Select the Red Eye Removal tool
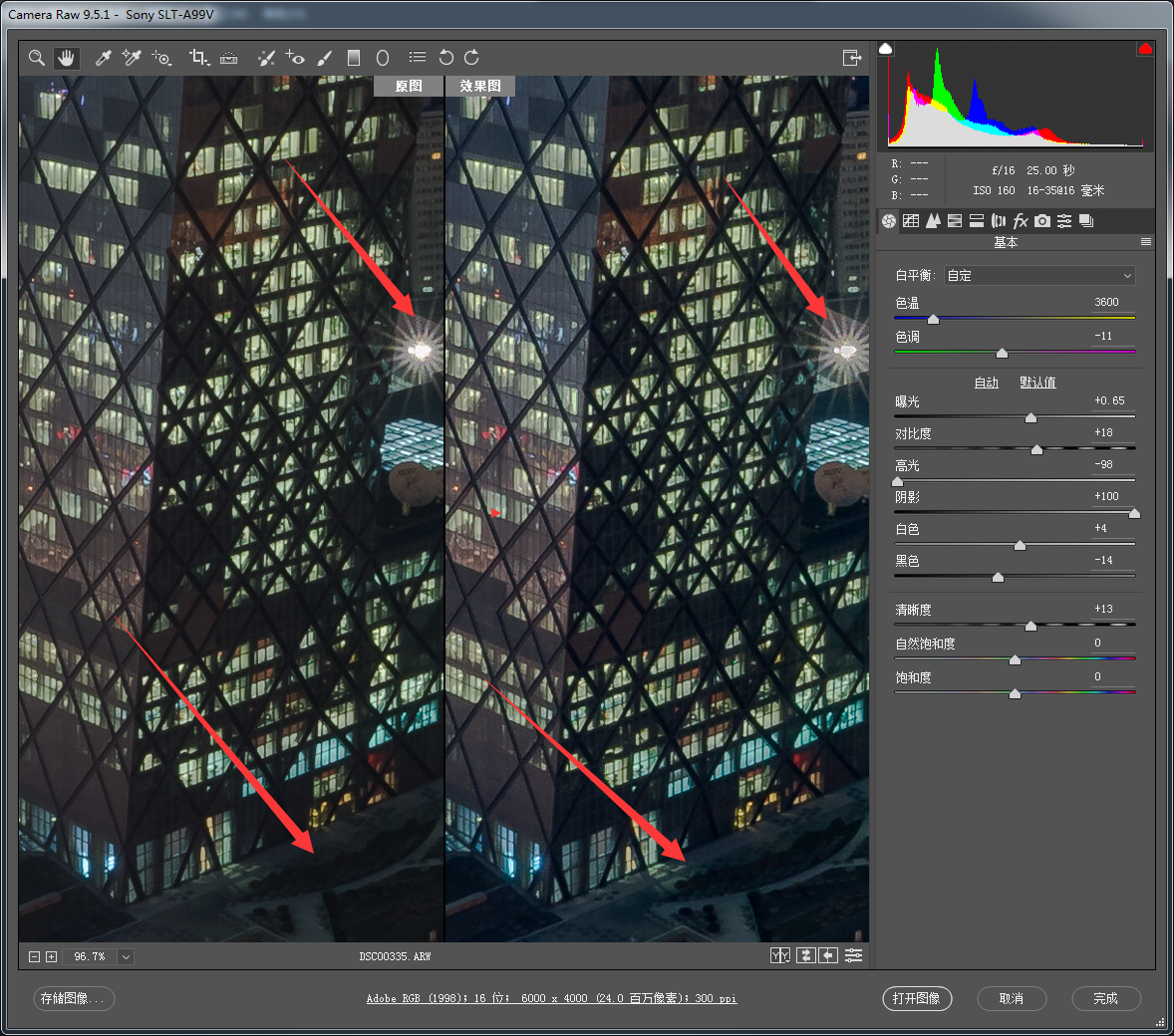The height and width of the screenshot is (1036, 1174). [295, 58]
